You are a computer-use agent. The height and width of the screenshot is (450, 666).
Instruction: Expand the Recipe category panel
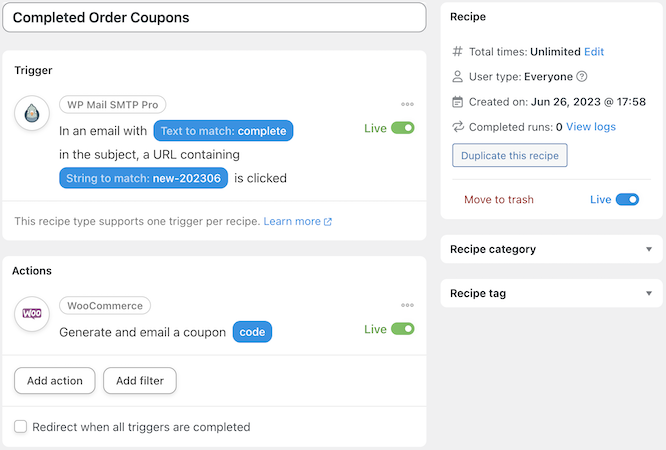551,249
